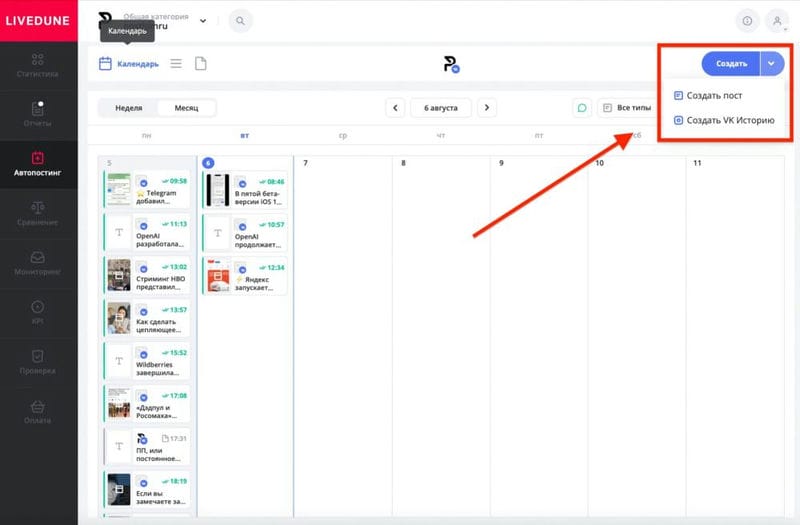This screenshot has height=525, width=800.
Task: Switch to the Неделя view
Action: point(129,108)
